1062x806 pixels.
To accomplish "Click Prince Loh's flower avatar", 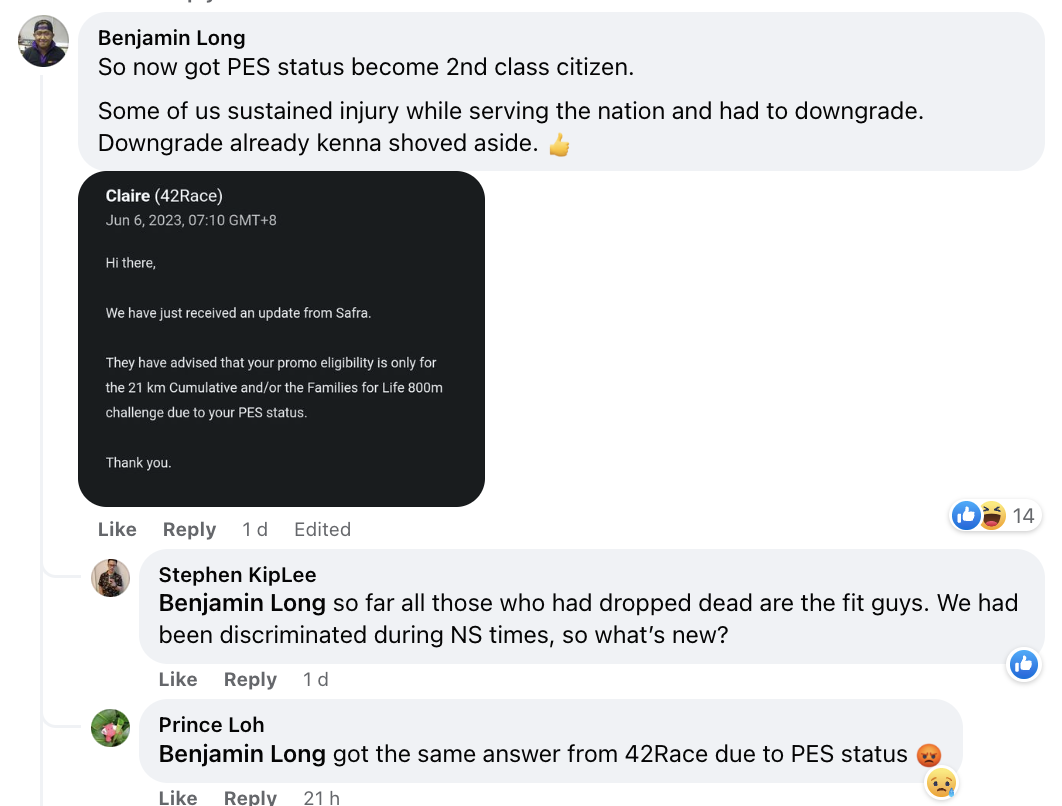I will pyautogui.click(x=111, y=728).
